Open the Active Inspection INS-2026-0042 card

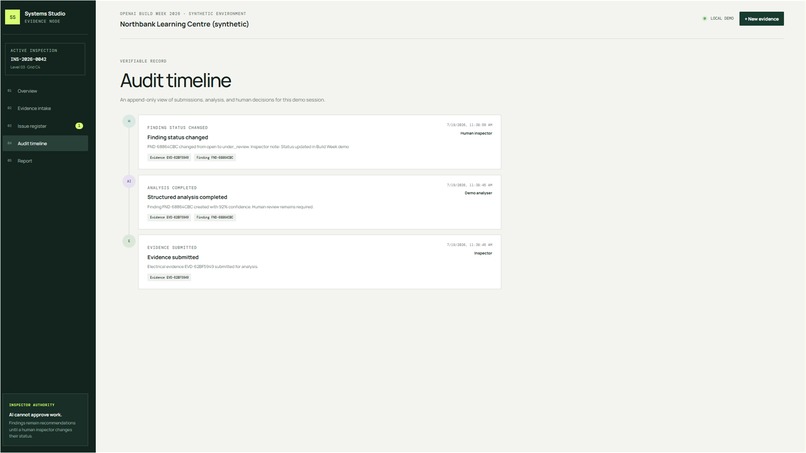[x=45, y=59]
